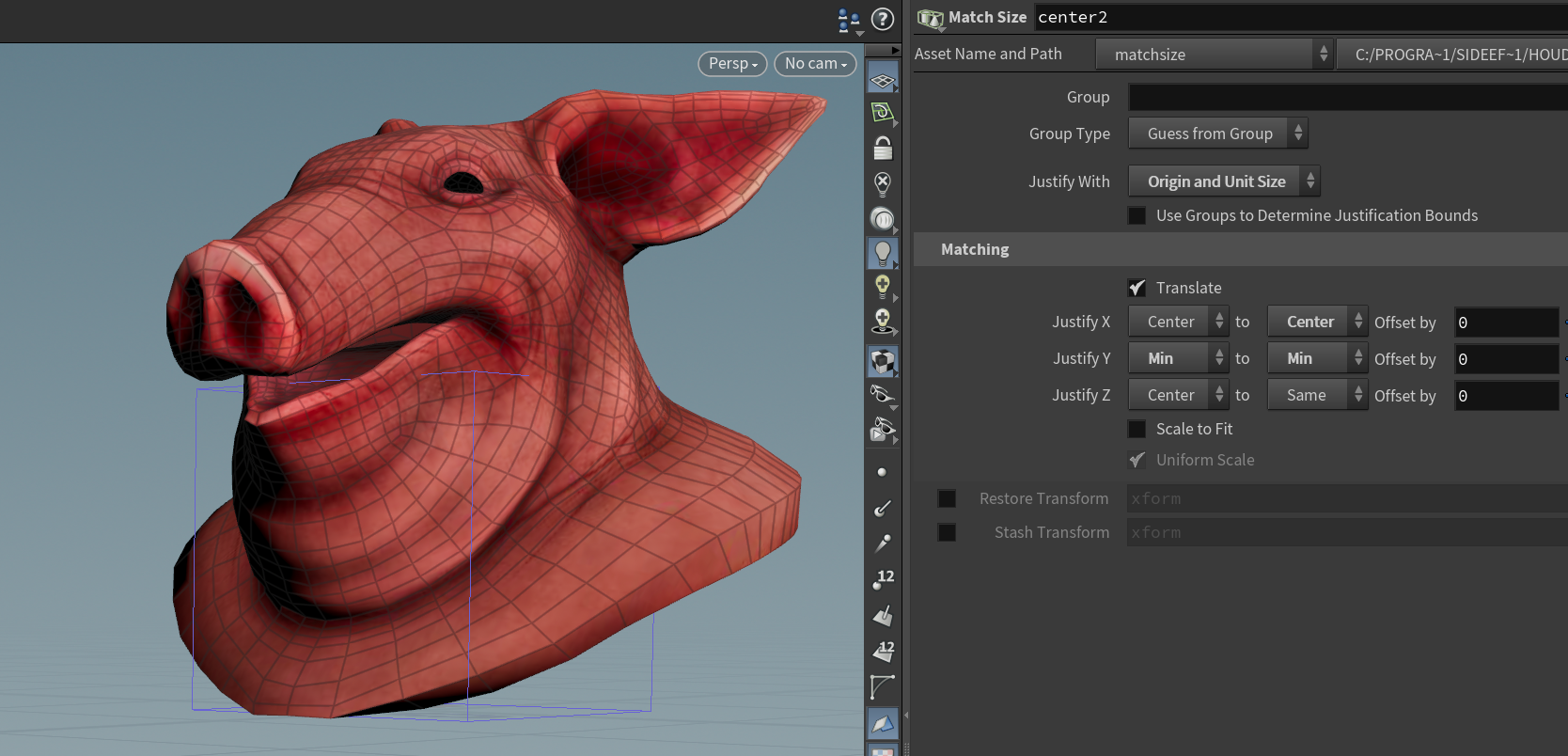1568x756 pixels.
Task: Click the lock camera padlock icon
Action: (882, 149)
